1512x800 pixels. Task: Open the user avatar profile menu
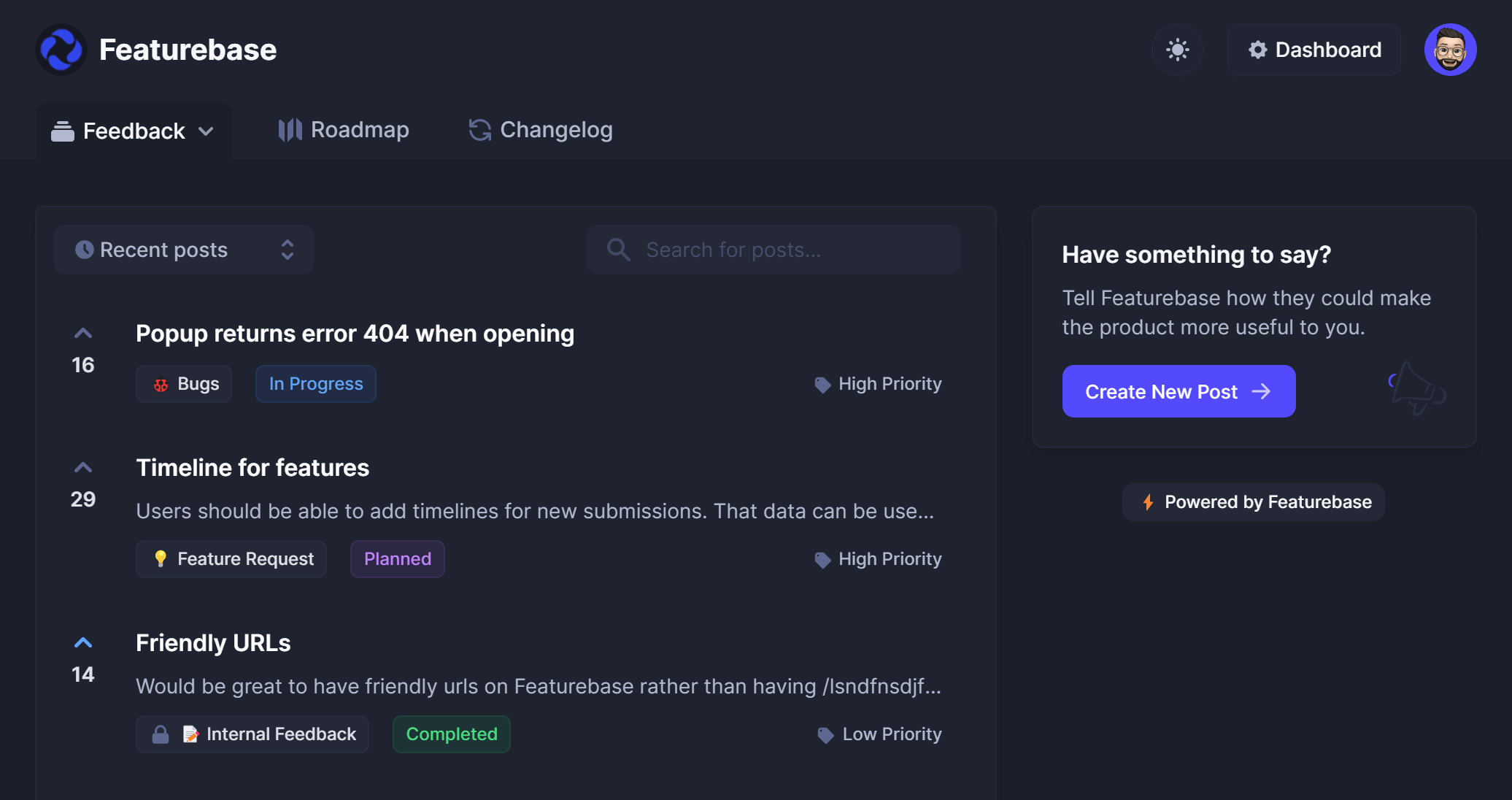(1450, 50)
